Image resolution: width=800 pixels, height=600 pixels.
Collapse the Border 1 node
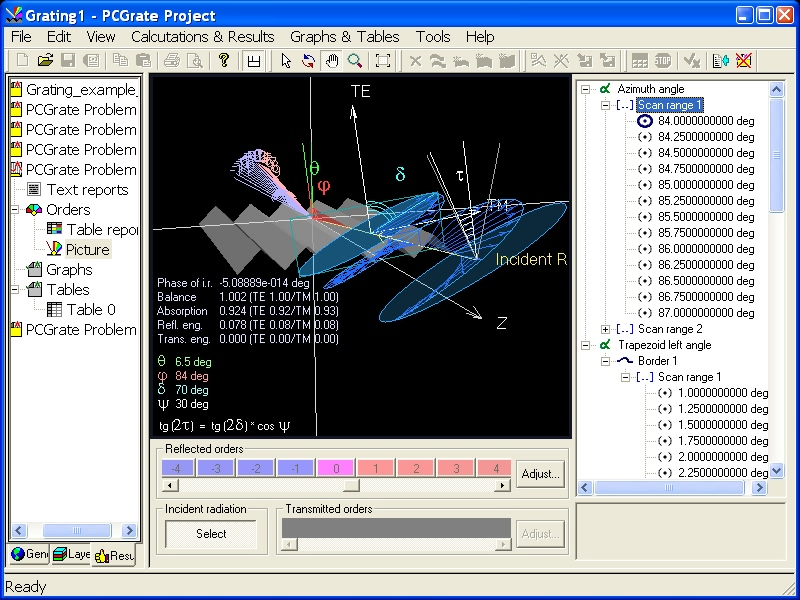pos(606,361)
